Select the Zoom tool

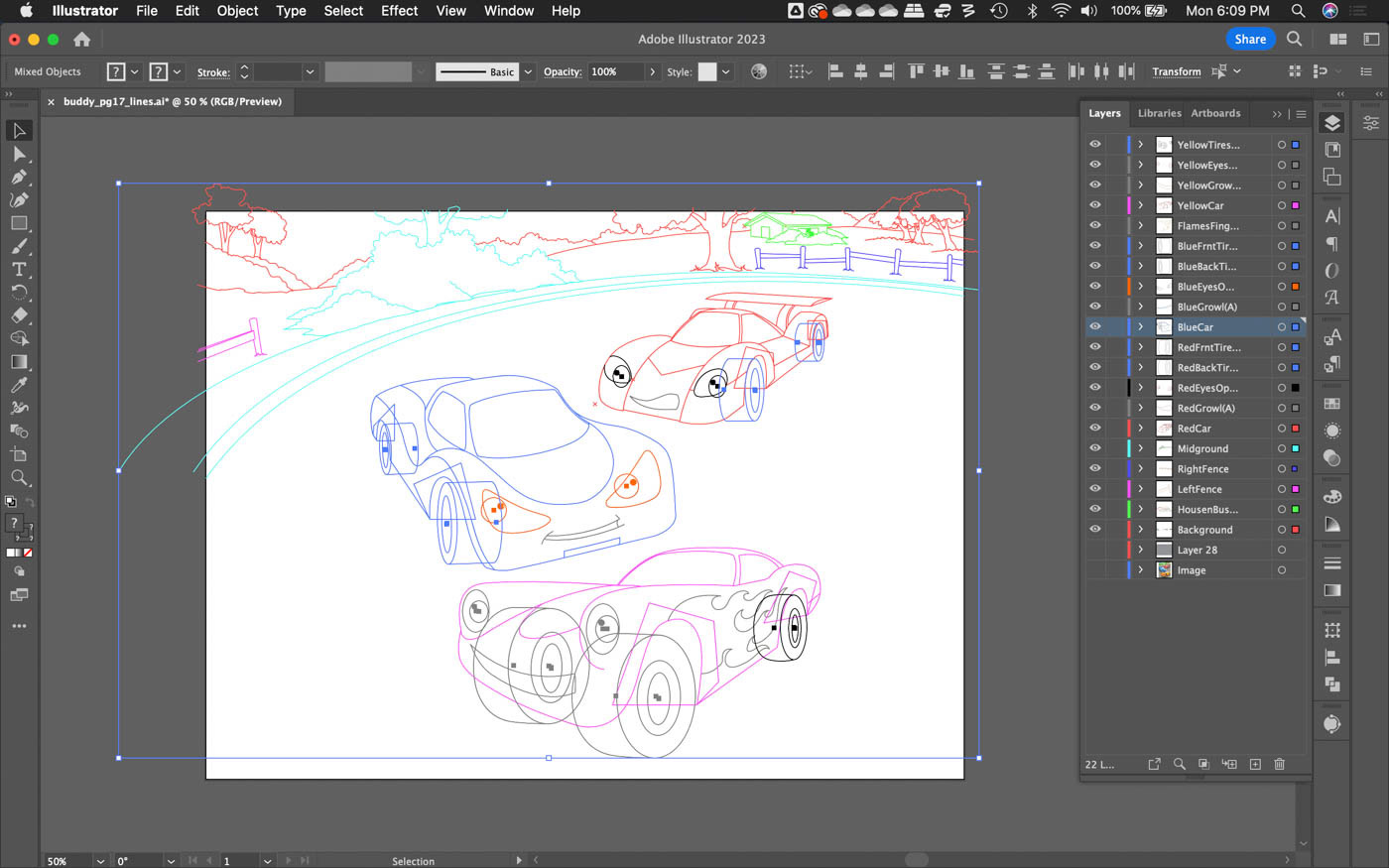click(x=19, y=477)
